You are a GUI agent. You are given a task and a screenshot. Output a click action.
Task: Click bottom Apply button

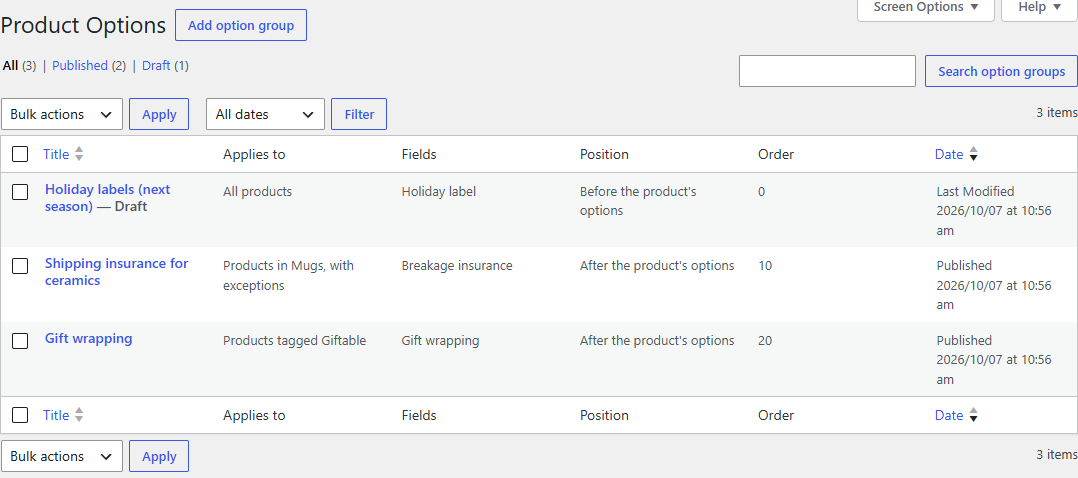[x=159, y=456]
